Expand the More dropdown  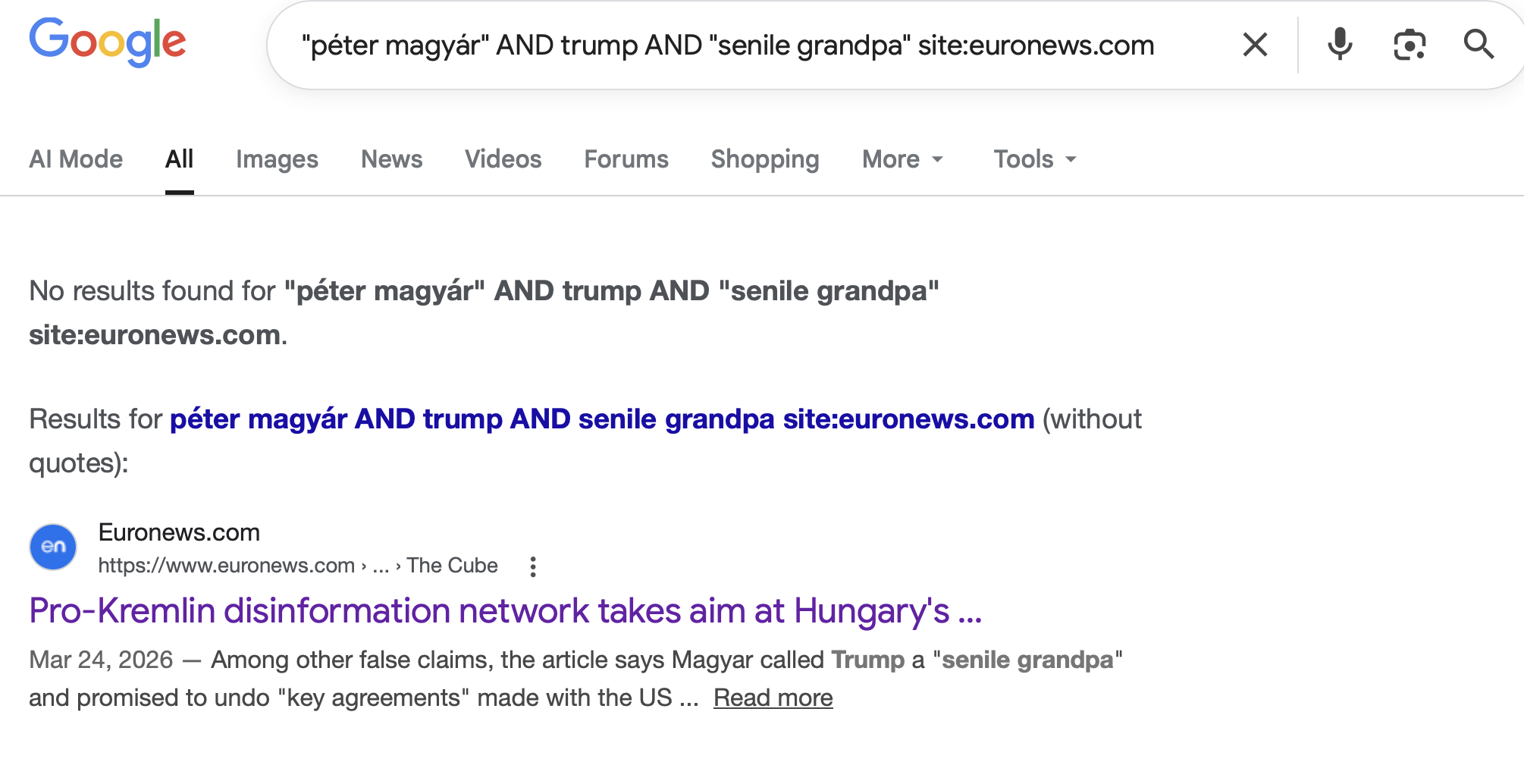pyautogui.click(x=902, y=159)
